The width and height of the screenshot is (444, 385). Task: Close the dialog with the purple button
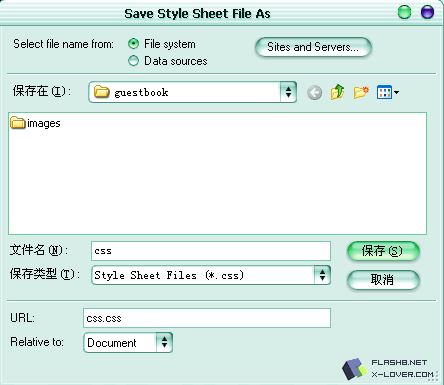click(x=427, y=12)
